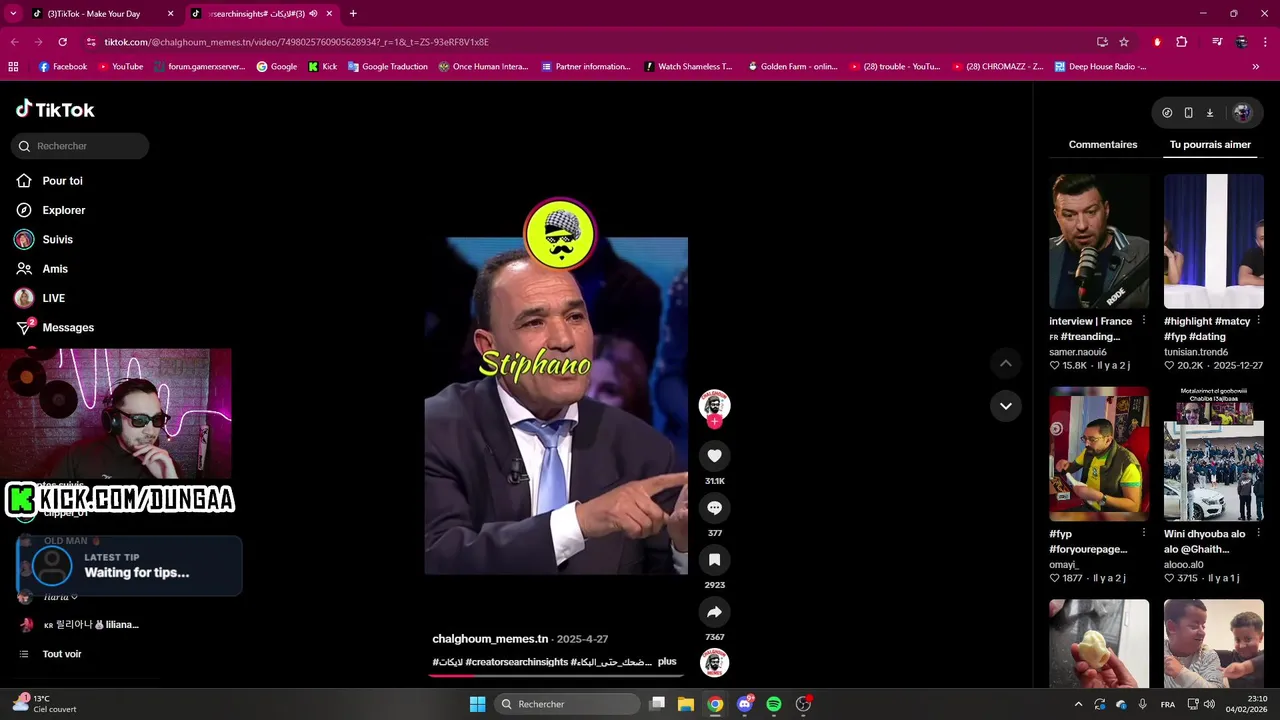Click the red hand ad-blocker extension icon

tap(1157, 42)
